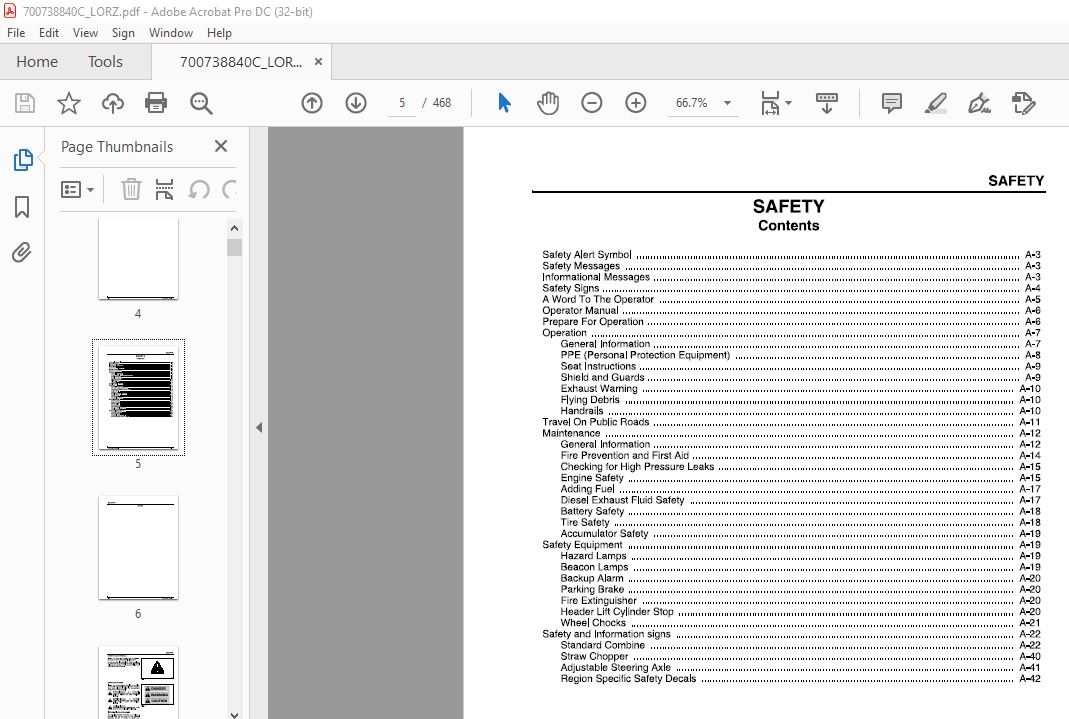Open the Fire Prevention and First Aid entry

click(x=800, y=455)
